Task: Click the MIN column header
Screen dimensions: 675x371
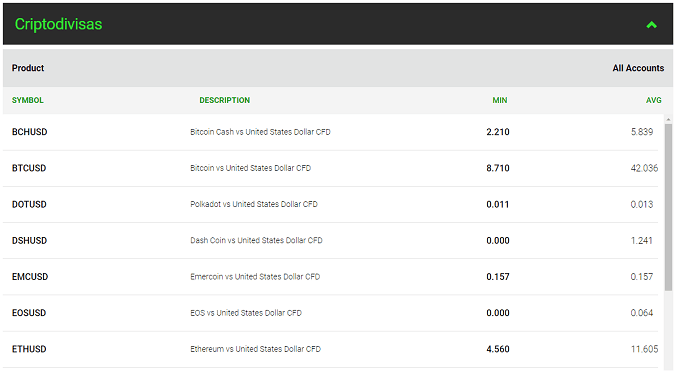Action: click(x=500, y=100)
